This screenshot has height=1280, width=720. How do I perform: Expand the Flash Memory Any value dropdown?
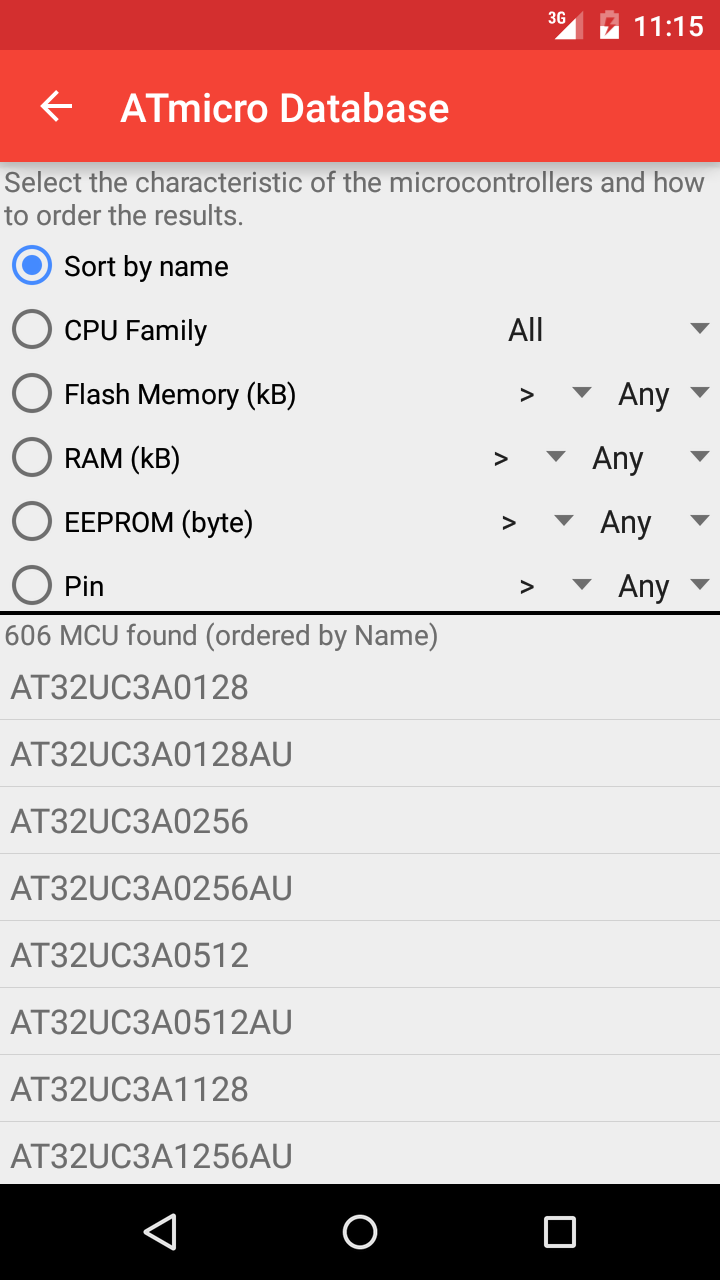point(662,394)
